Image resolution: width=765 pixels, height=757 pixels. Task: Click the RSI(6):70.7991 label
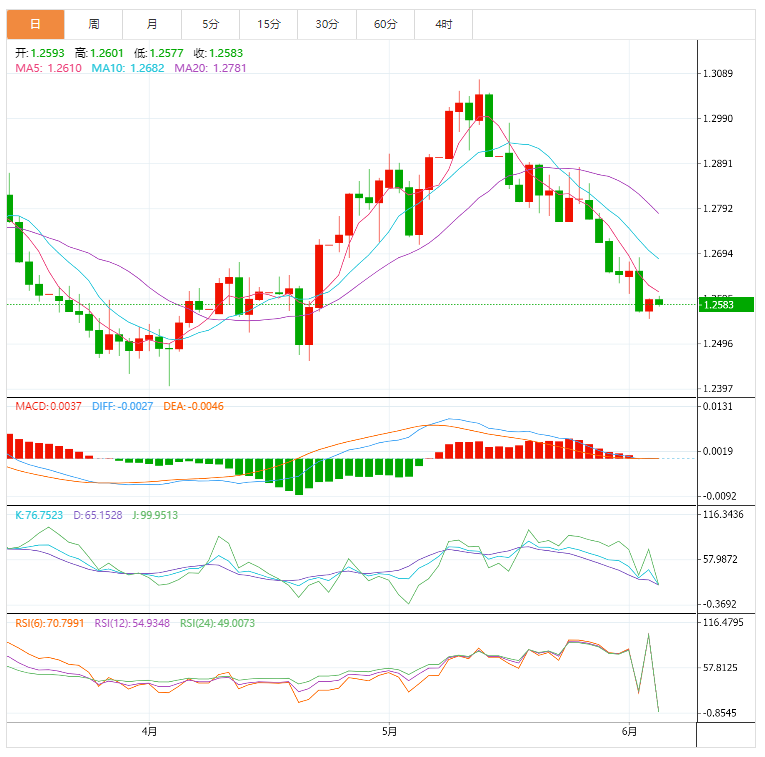50,623
